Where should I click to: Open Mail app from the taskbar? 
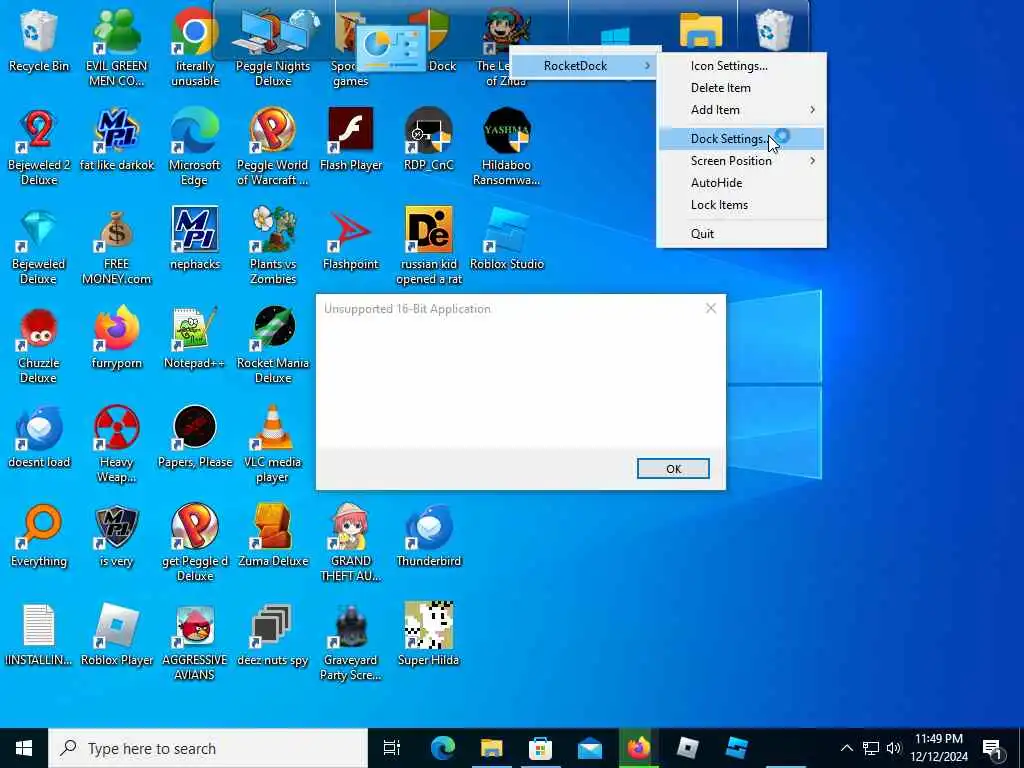pos(590,748)
